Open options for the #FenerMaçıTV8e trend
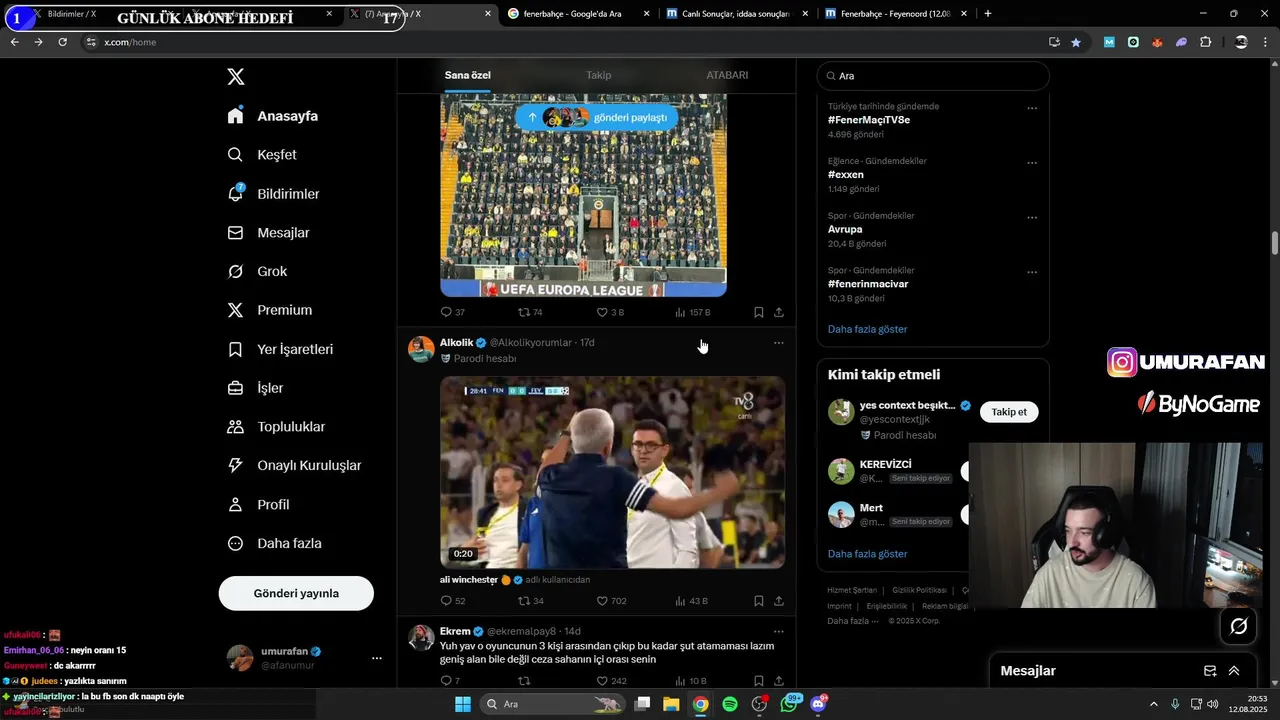 [1032, 108]
